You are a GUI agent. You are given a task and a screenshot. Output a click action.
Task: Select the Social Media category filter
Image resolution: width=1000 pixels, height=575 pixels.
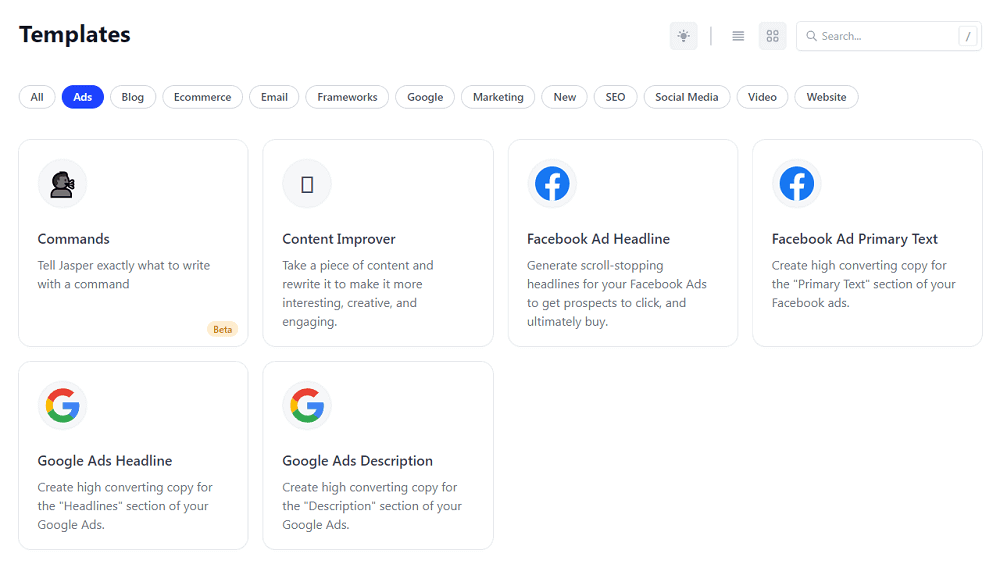coord(687,97)
